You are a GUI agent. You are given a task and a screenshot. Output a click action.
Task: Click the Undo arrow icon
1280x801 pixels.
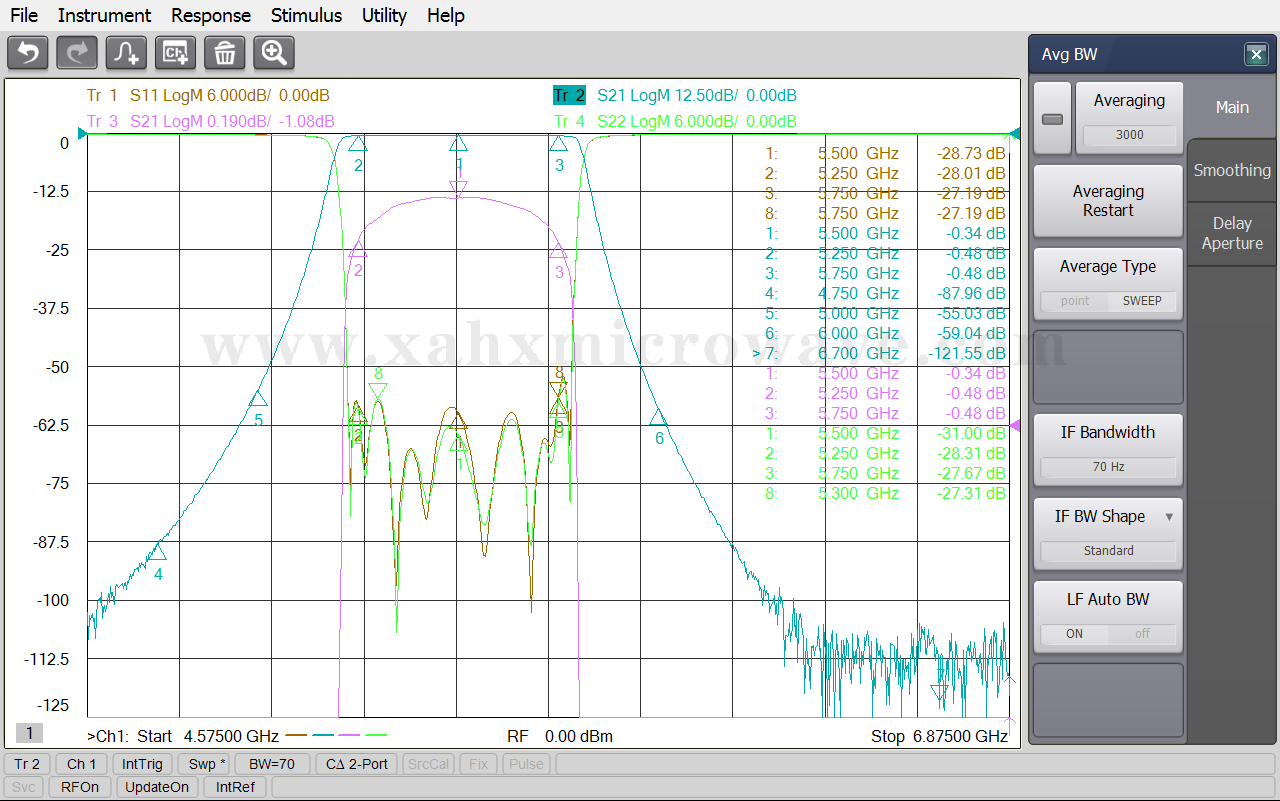click(28, 53)
